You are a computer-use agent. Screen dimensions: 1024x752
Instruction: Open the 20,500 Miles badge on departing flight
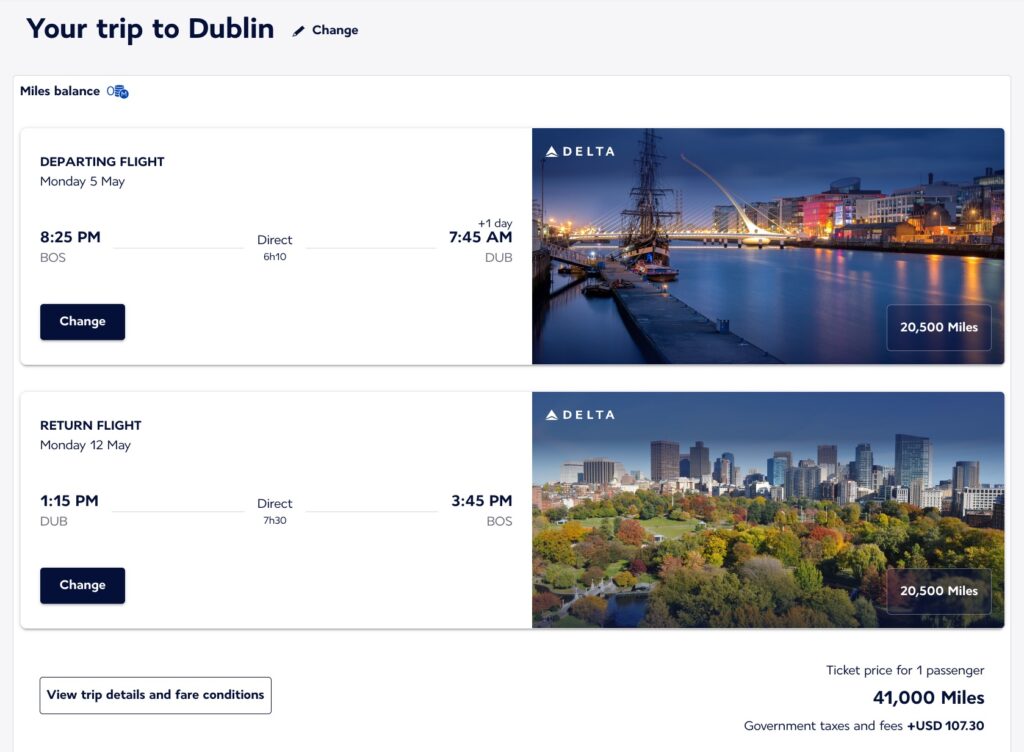coord(938,327)
